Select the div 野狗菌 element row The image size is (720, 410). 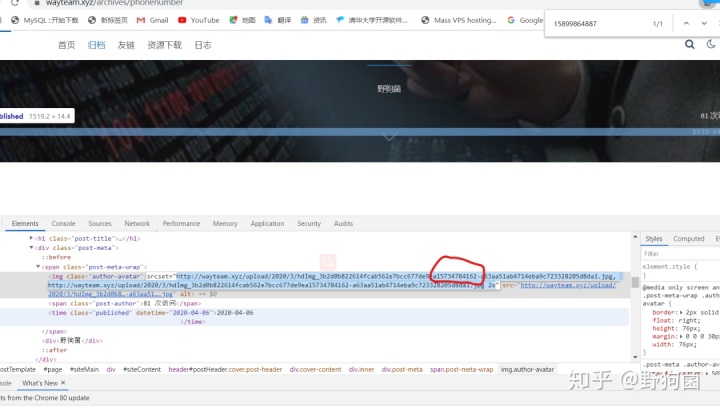(72, 341)
